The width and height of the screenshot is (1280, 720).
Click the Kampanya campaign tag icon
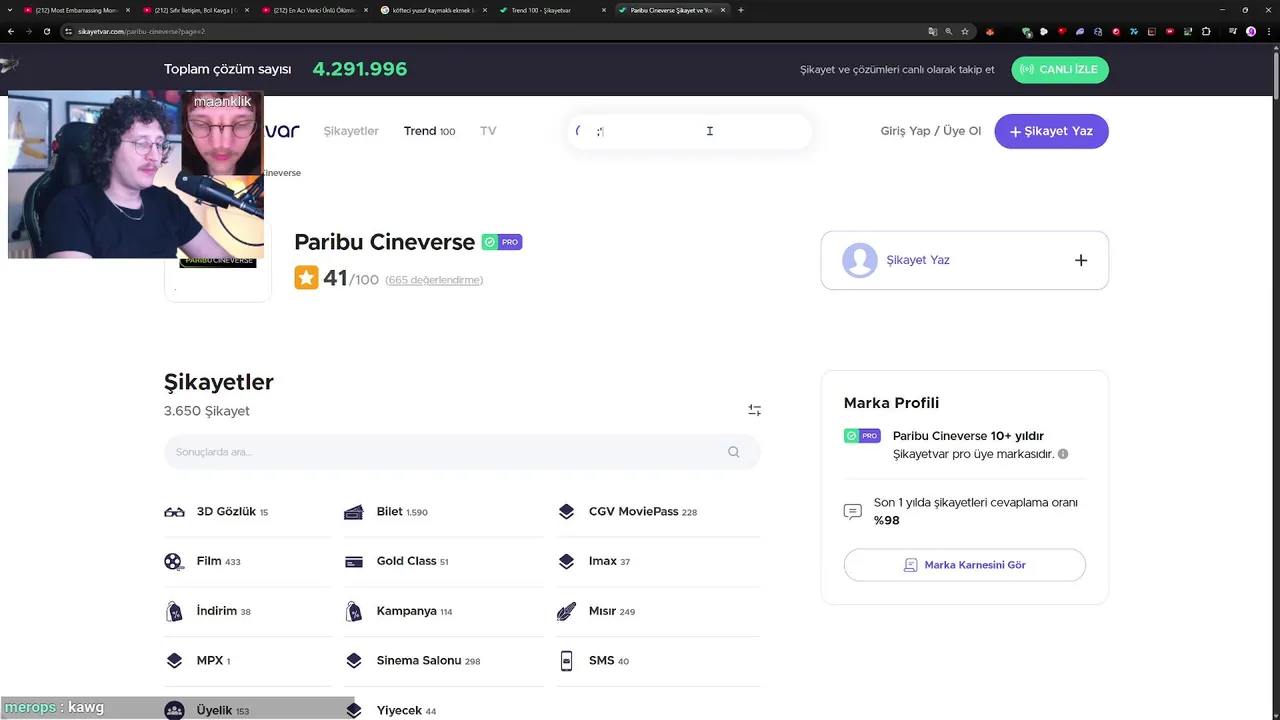click(x=353, y=611)
